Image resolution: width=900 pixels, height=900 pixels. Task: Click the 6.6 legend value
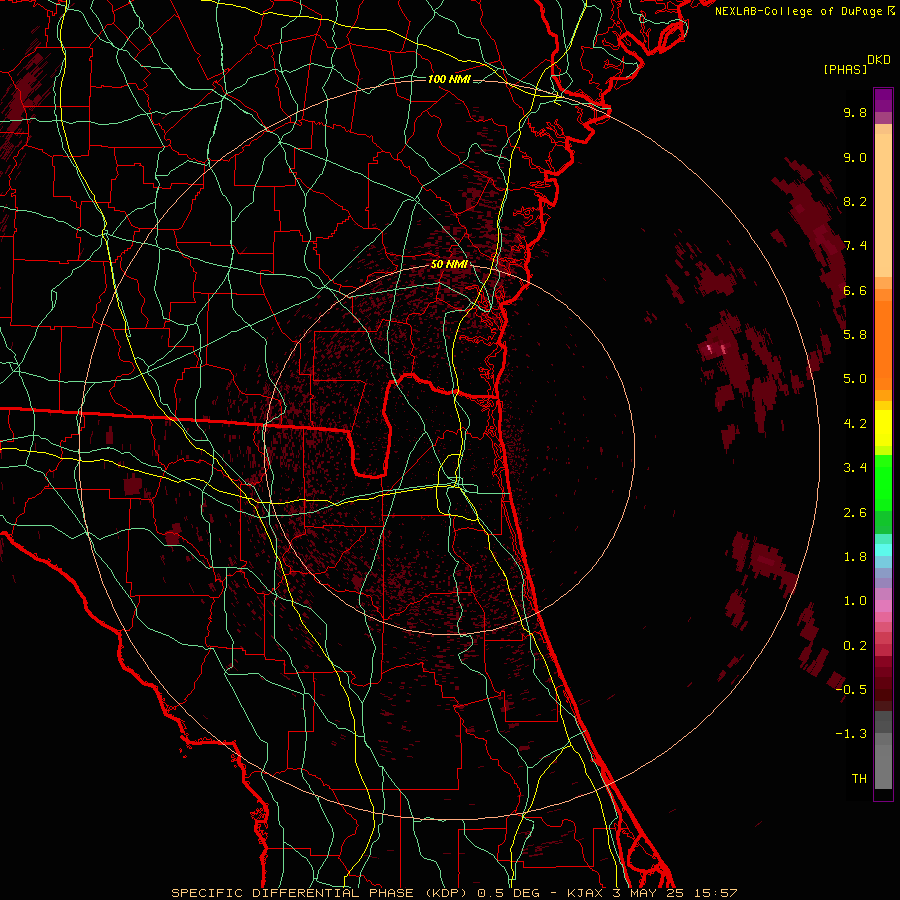tap(855, 290)
